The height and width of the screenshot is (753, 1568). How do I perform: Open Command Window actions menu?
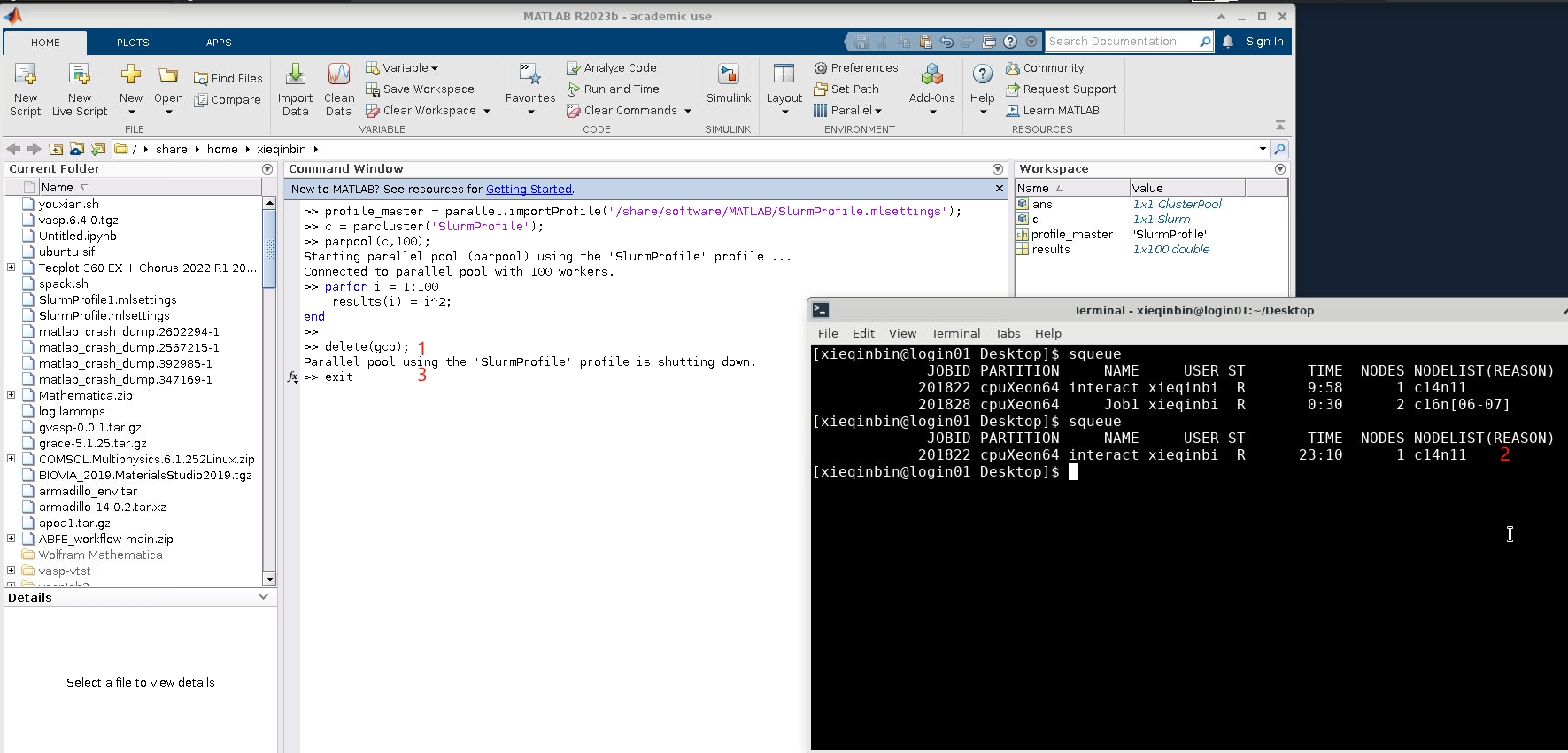coord(998,169)
